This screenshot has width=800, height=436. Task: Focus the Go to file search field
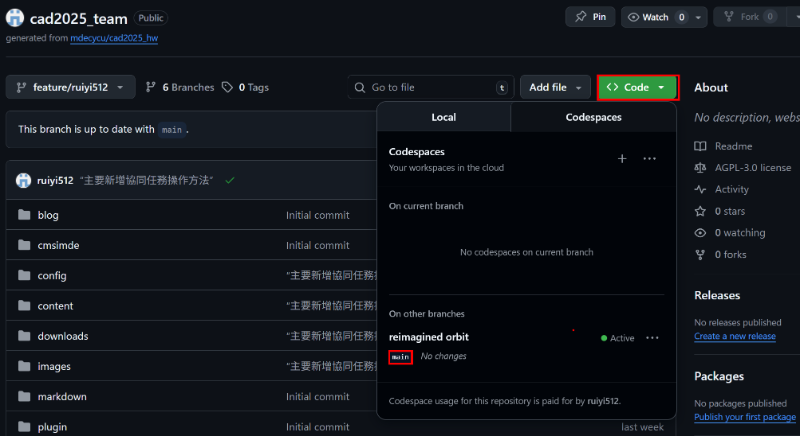point(430,87)
